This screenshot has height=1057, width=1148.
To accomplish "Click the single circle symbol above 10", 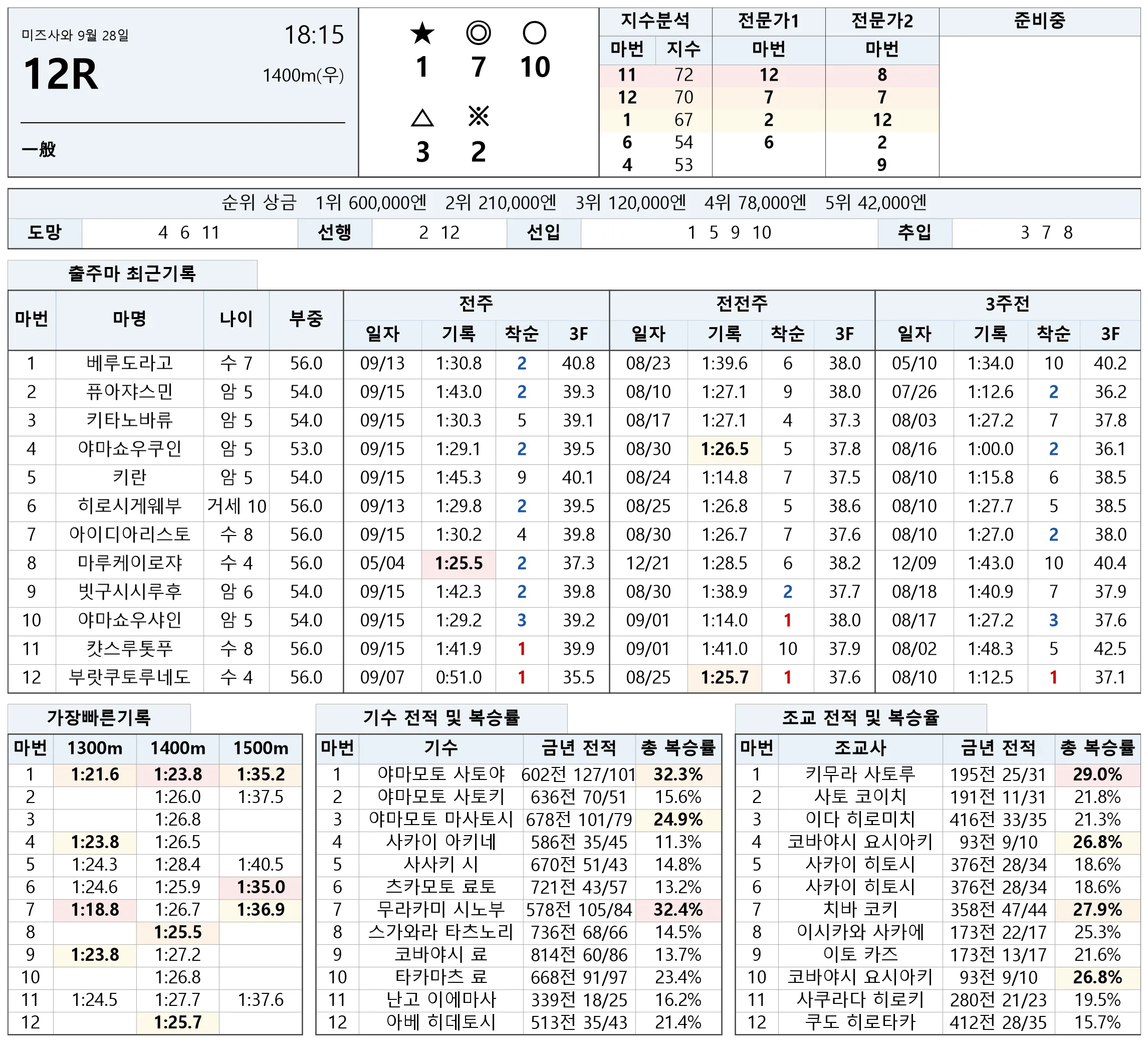I will click(534, 33).
